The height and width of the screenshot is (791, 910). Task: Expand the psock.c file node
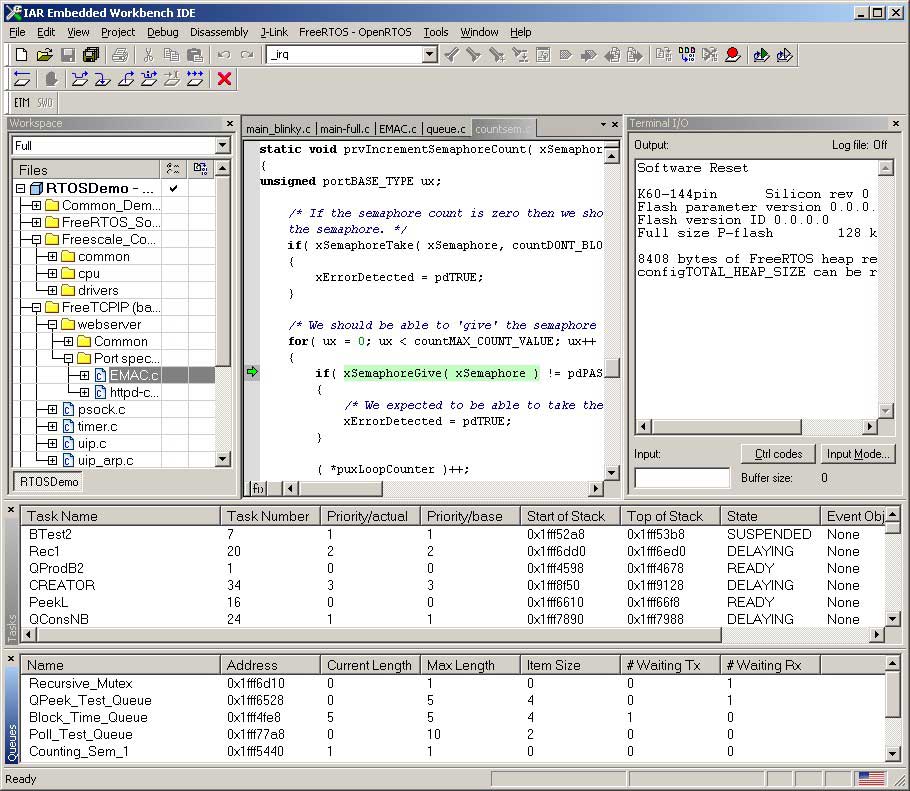click(x=52, y=409)
